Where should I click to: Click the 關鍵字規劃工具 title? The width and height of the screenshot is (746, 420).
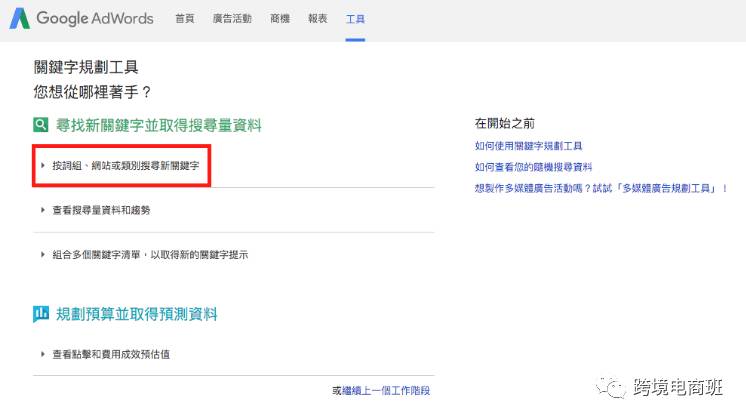[86, 67]
